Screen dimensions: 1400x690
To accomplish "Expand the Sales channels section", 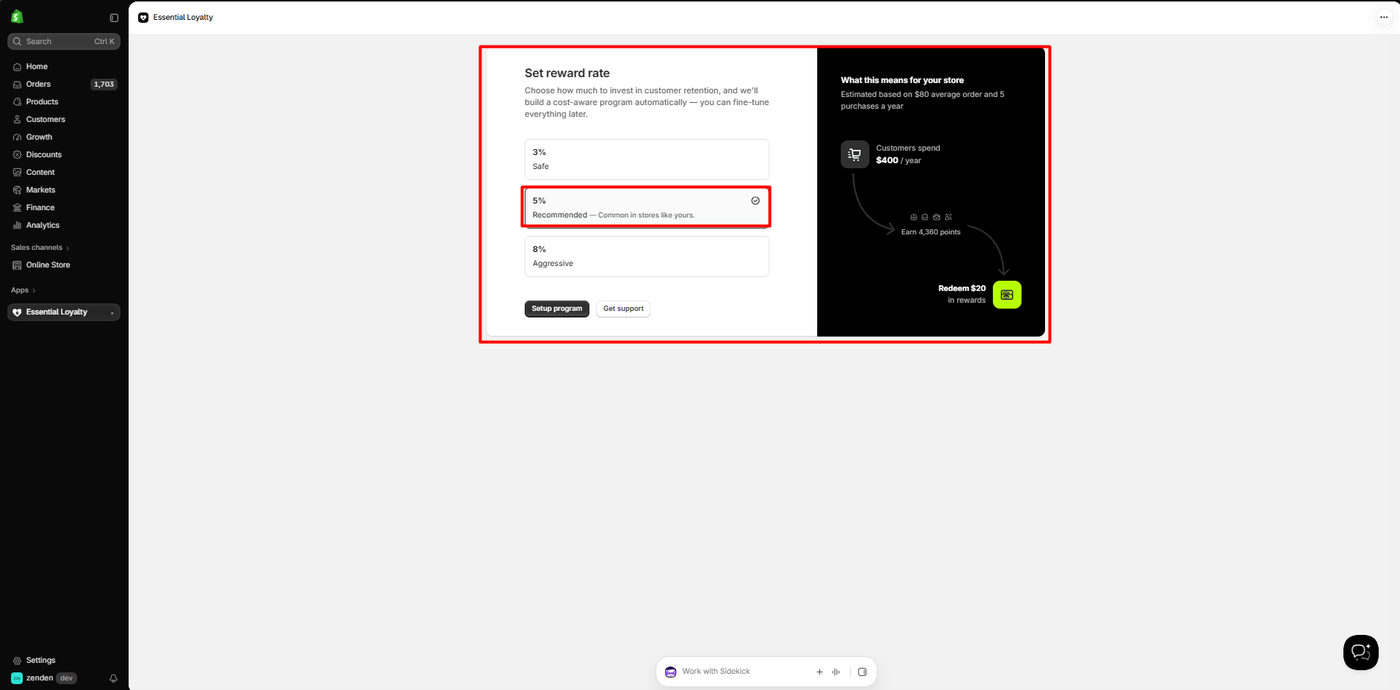I will point(40,247).
